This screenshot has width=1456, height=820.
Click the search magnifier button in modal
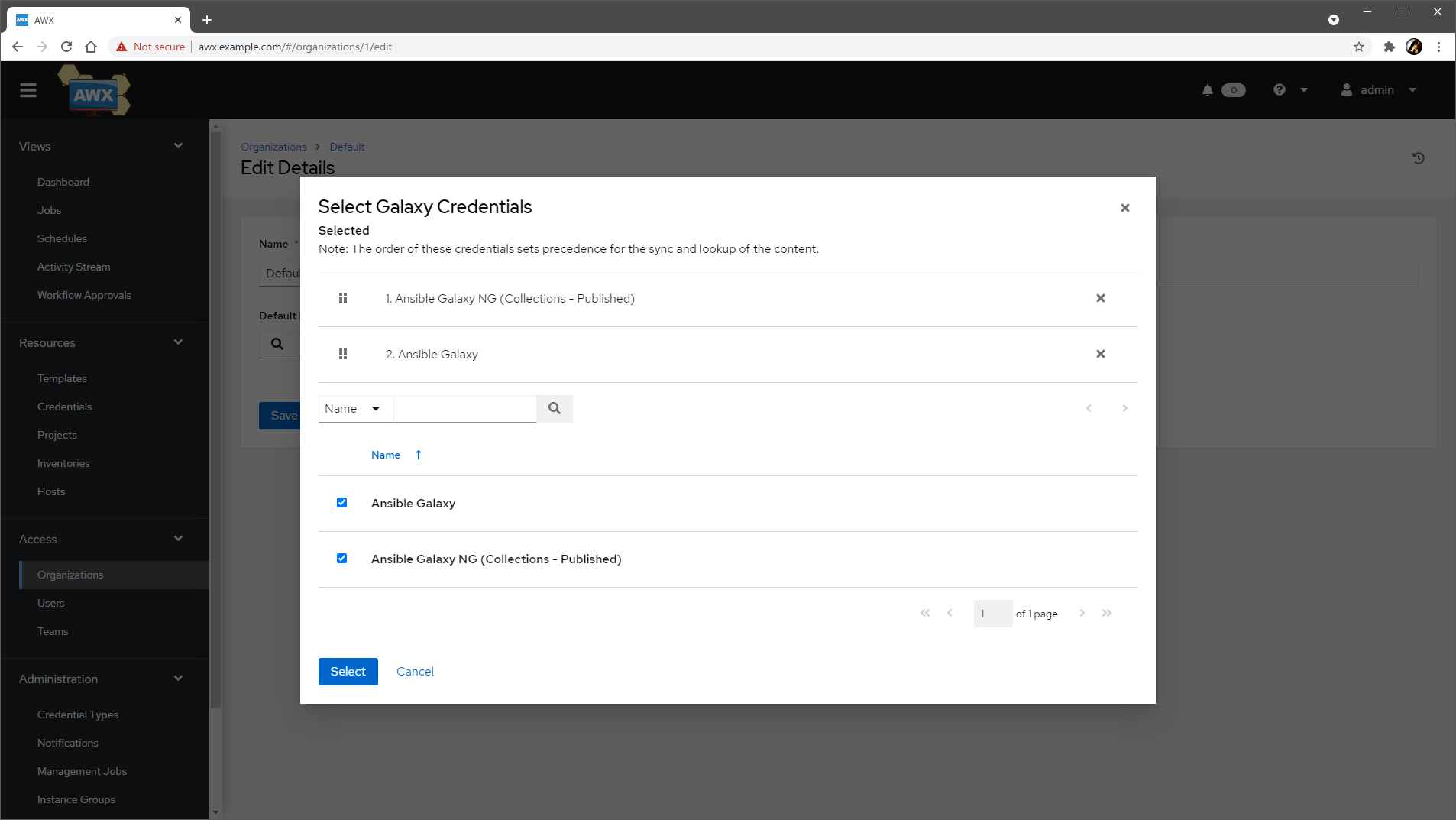point(555,409)
